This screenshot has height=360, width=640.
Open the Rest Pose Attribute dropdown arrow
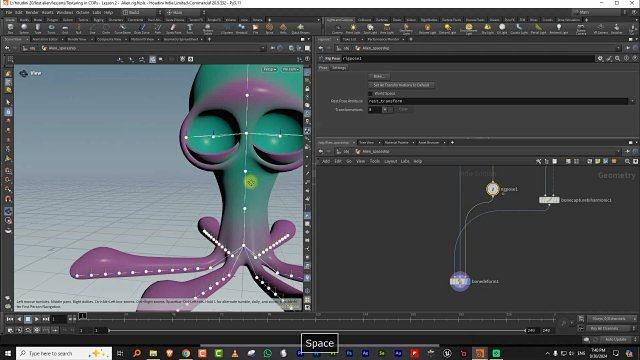pyautogui.click(x=632, y=101)
